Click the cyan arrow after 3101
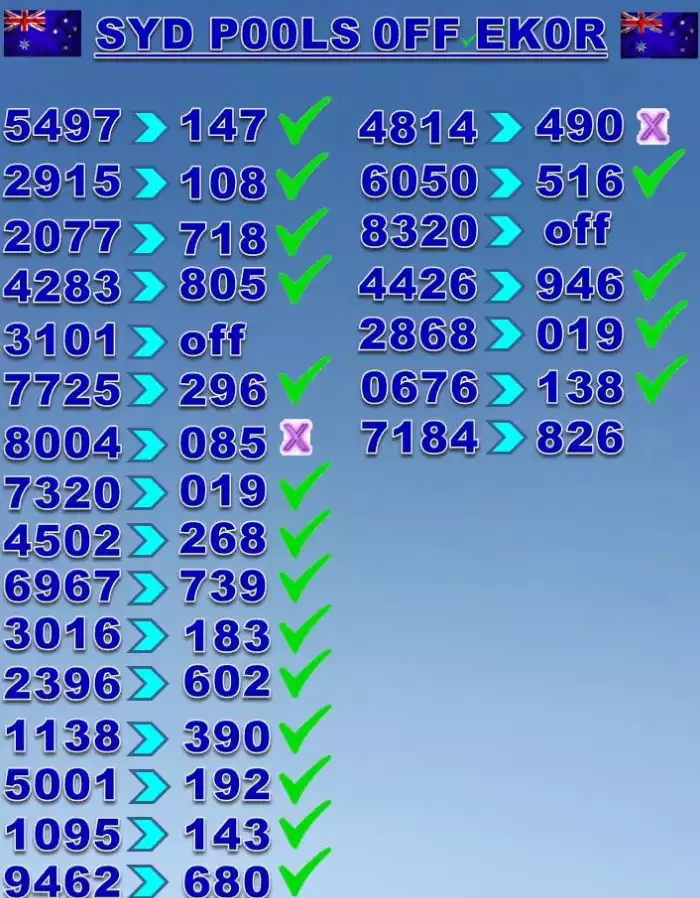700x898 pixels. 148,341
